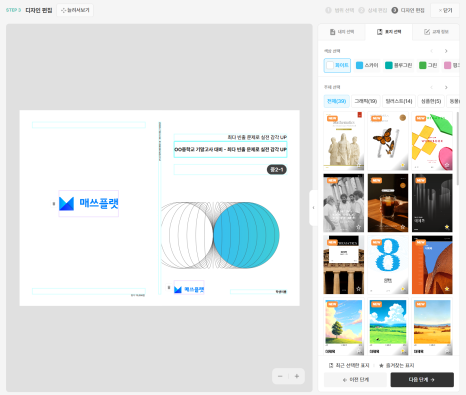Edit the subtitle text above the title
Viewport: 466px width, 395px height.
tap(230, 137)
